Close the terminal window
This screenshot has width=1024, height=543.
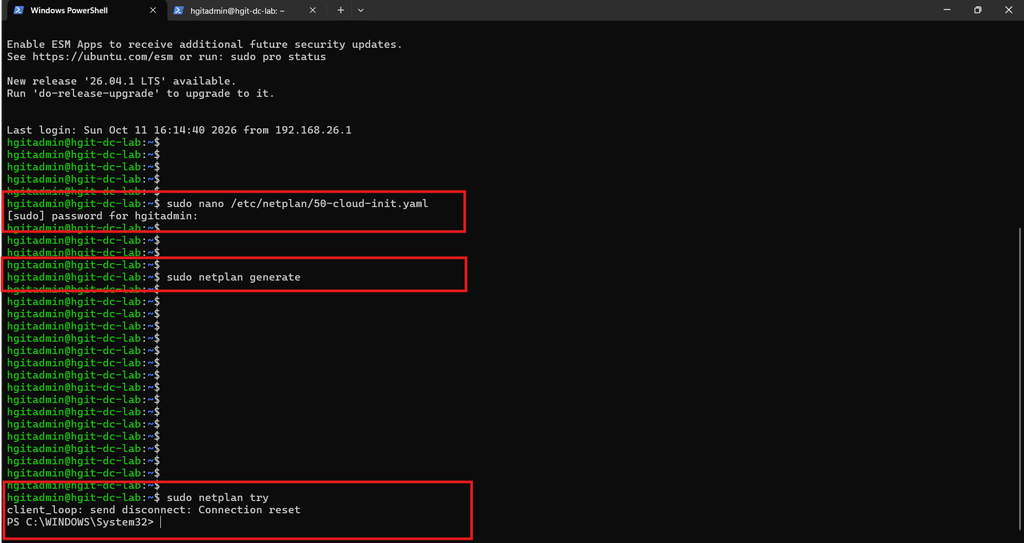pos(1008,10)
